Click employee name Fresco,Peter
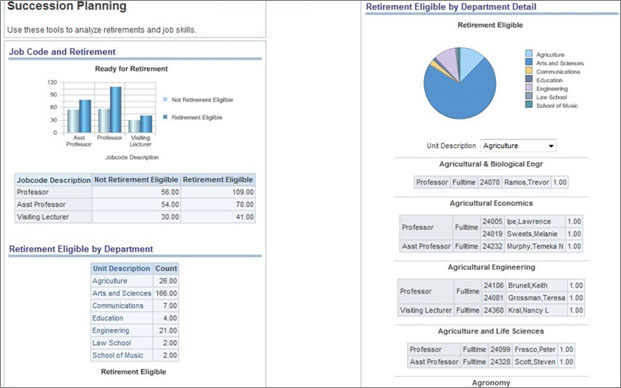621x388 pixels. [535, 349]
